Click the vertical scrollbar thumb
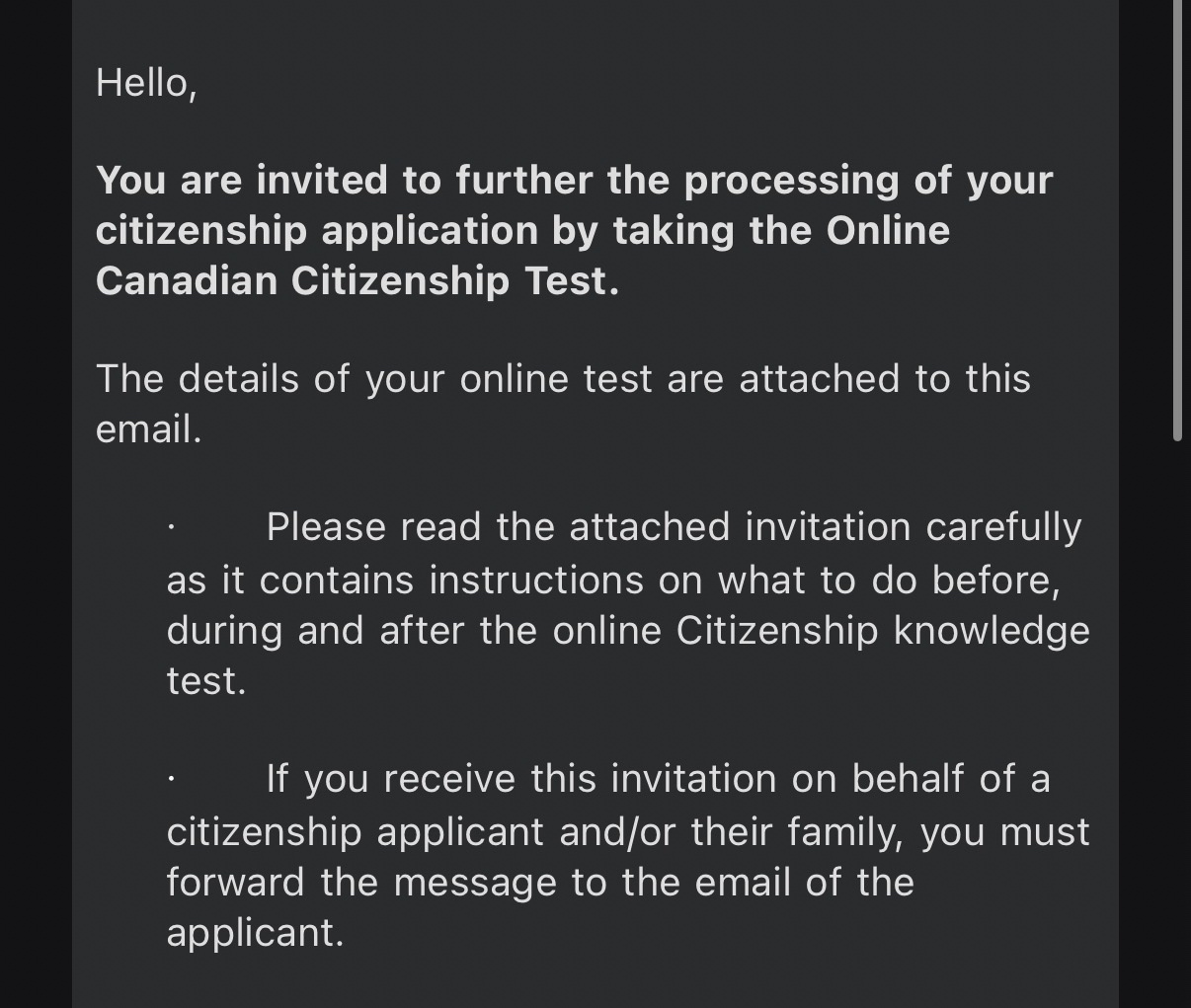This screenshot has height=1008, width=1191. 1177,217
